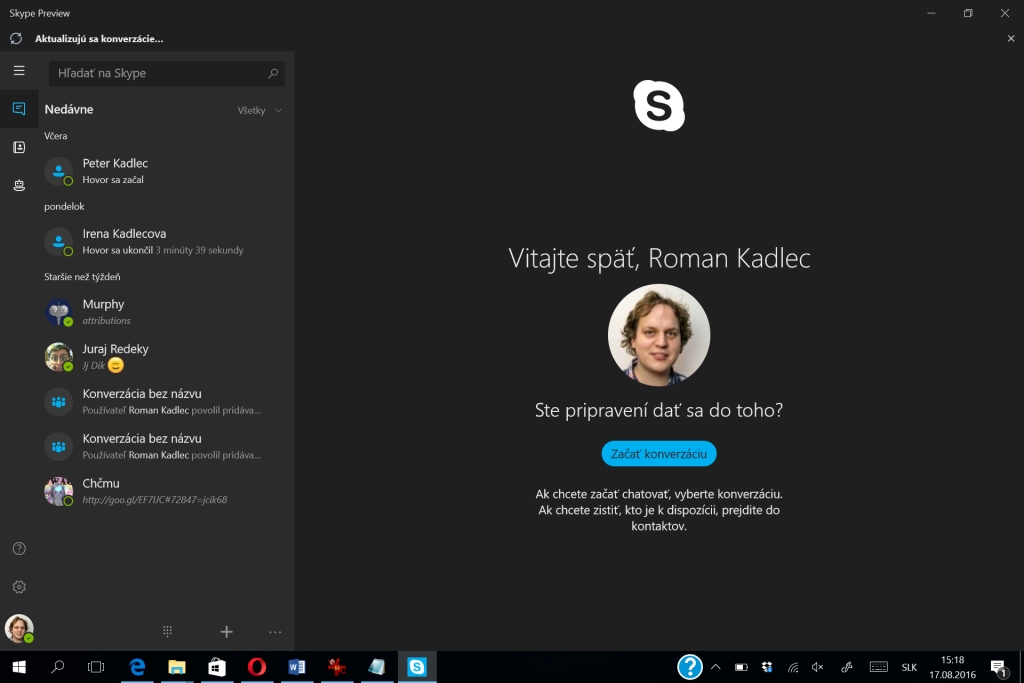Show hidden system tray icons chevron

click(716, 667)
